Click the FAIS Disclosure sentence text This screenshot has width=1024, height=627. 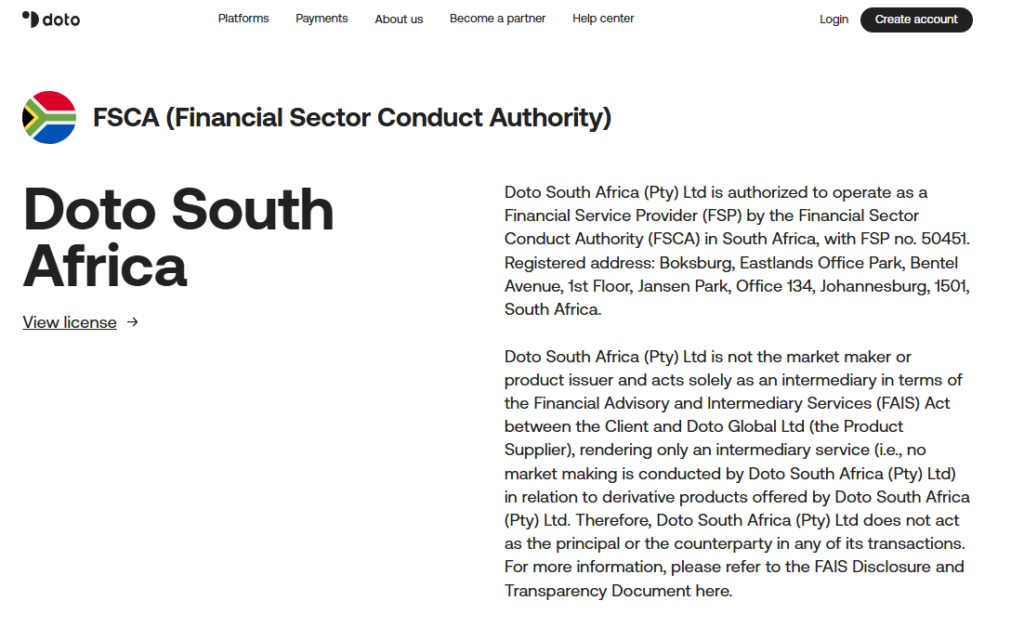[x=735, y=578]
